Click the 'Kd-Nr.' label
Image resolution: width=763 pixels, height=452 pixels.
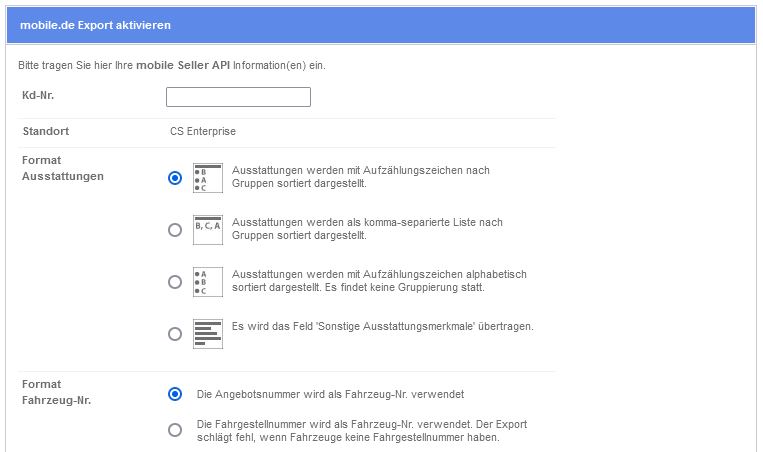(x=38, y=95)
